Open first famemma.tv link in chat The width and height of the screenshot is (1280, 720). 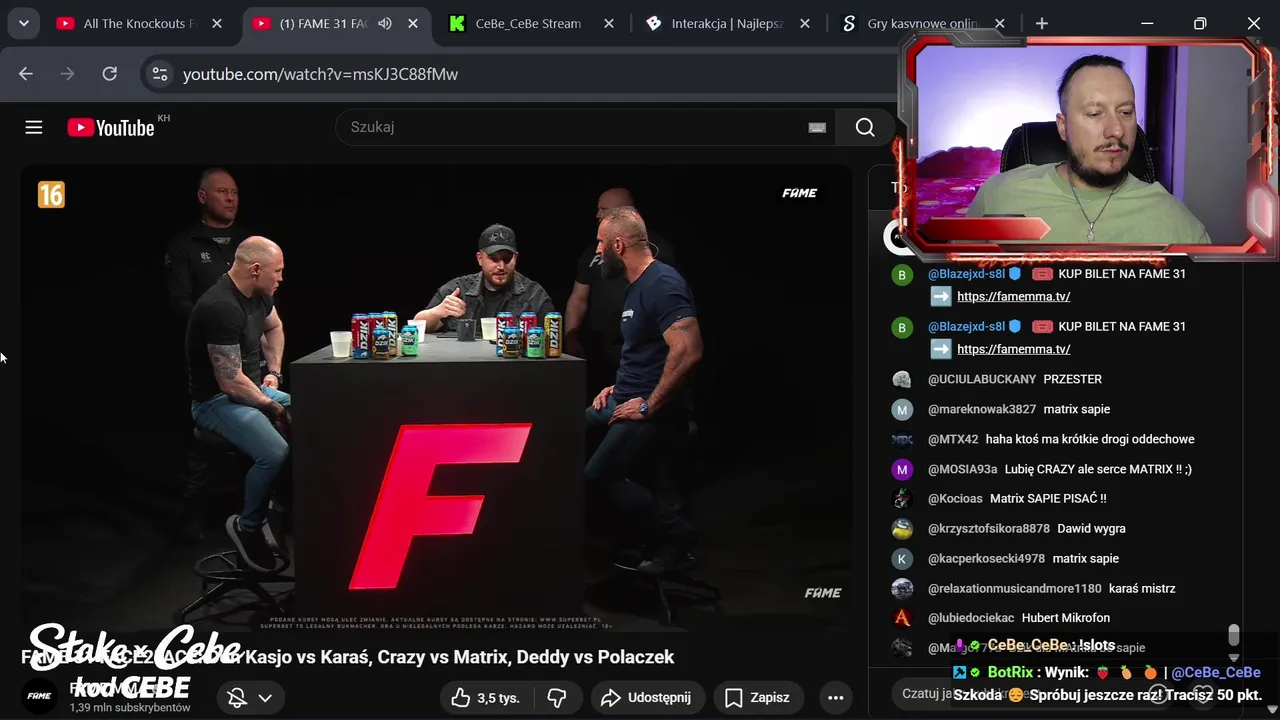click(x=1013, y=296)
